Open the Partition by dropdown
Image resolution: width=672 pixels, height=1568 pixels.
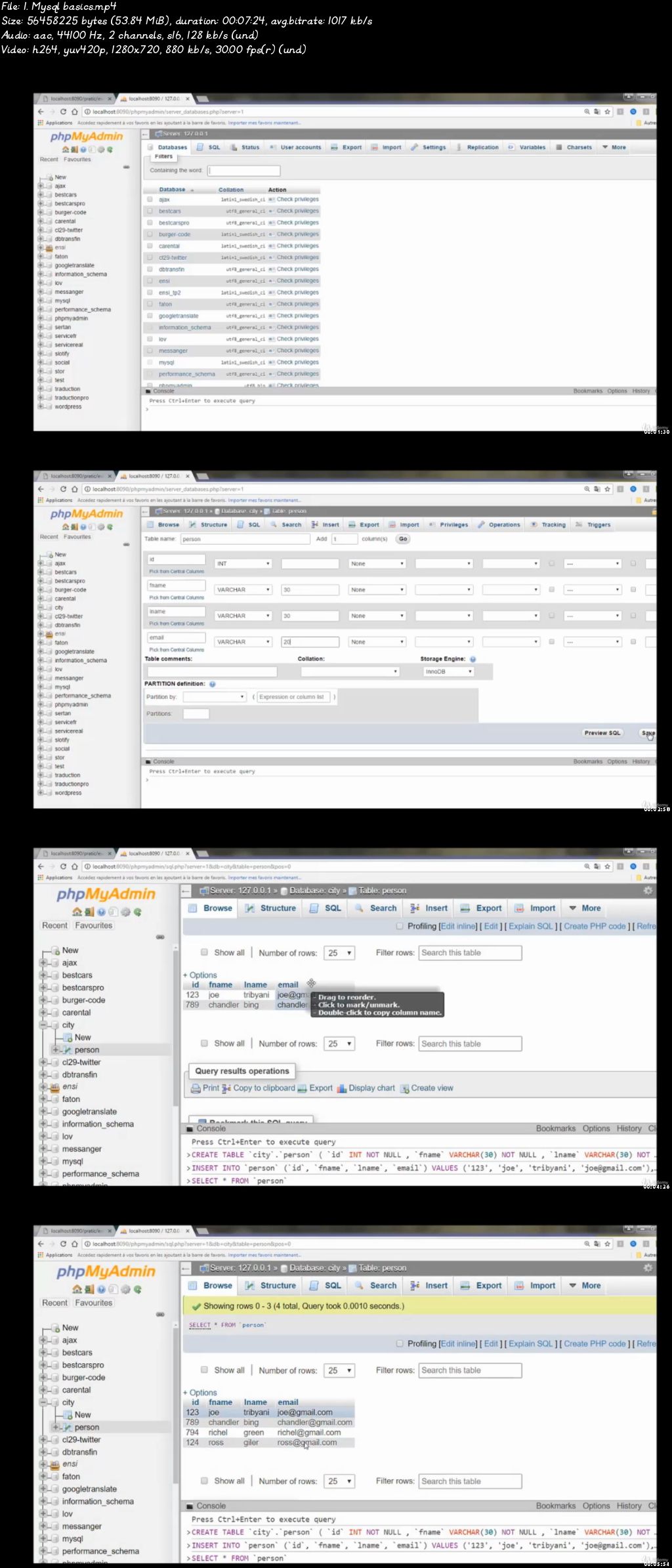pos(215,697)
